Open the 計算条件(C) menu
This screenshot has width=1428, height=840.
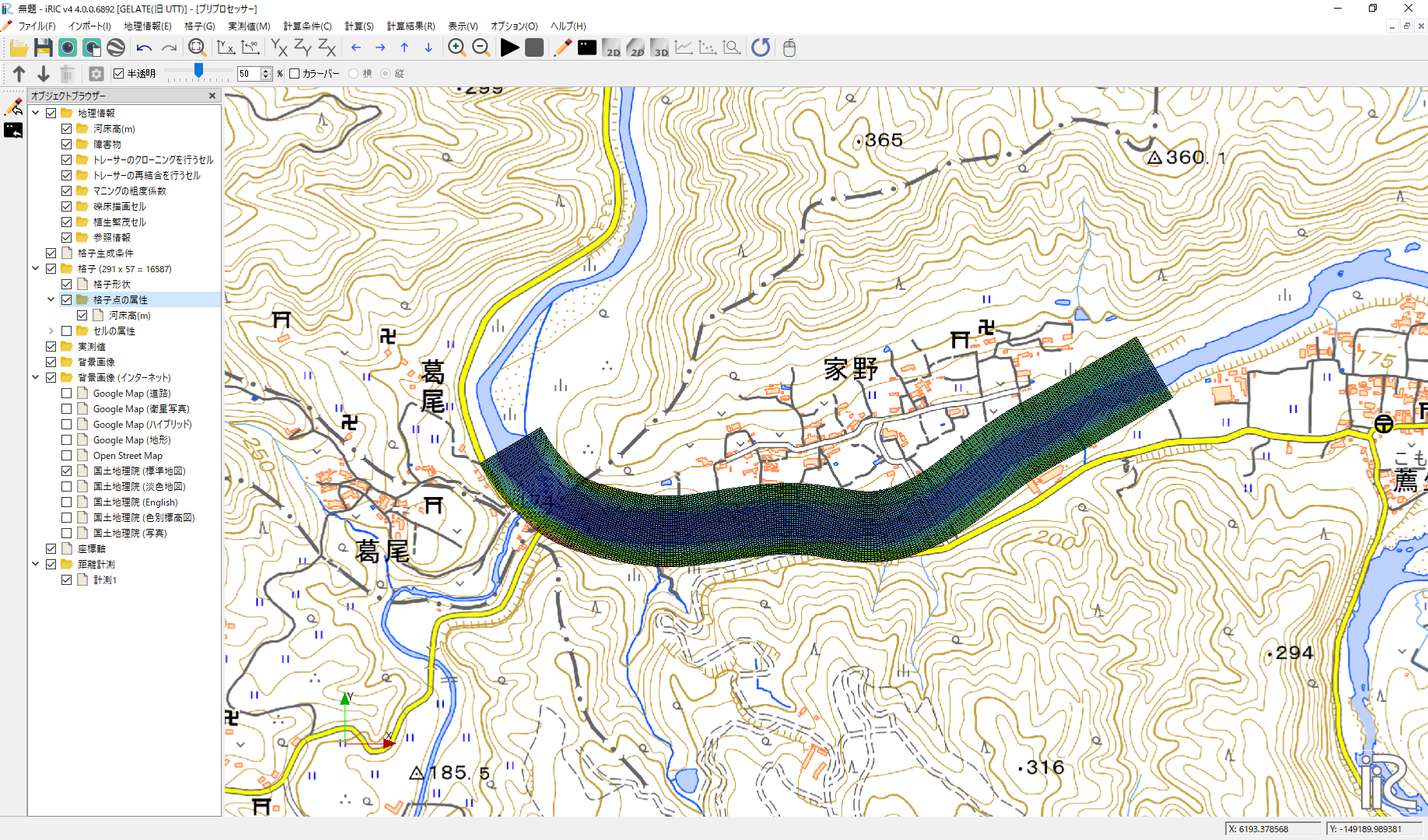(307, 26)
